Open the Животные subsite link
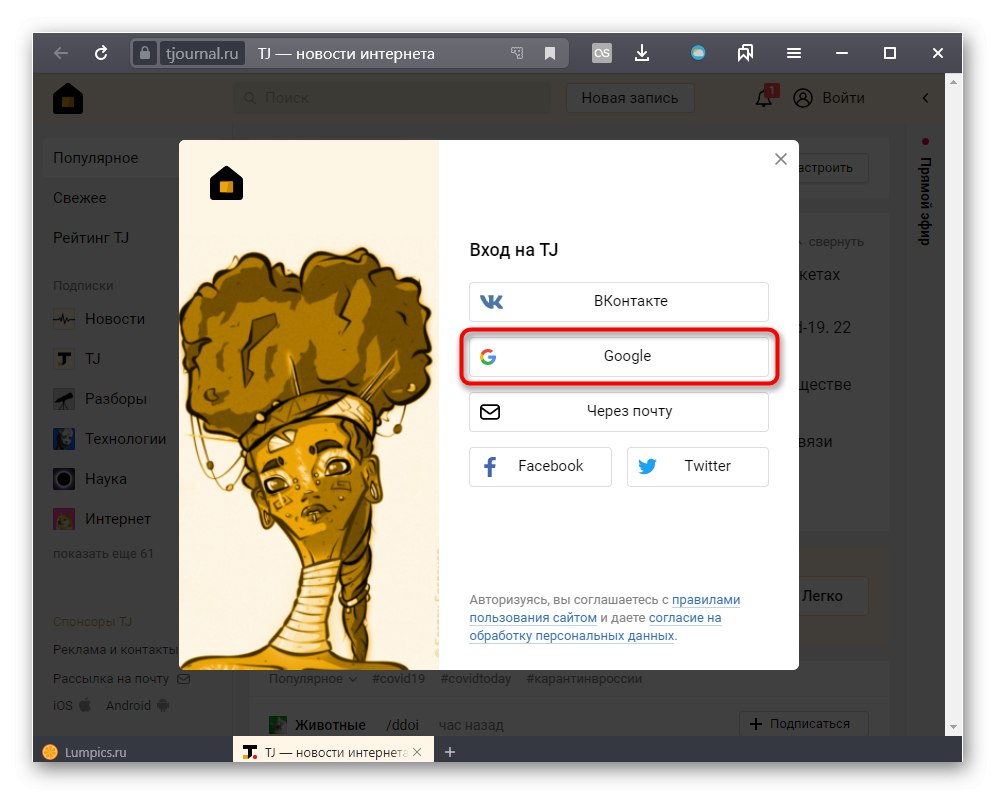Screen dimensions: 995x794 pos(330,725)
